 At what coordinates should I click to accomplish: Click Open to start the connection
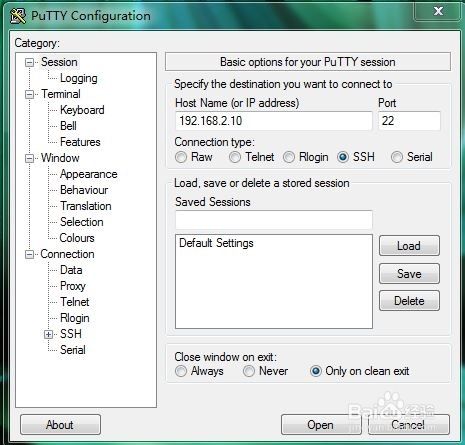tap(321, 425)
